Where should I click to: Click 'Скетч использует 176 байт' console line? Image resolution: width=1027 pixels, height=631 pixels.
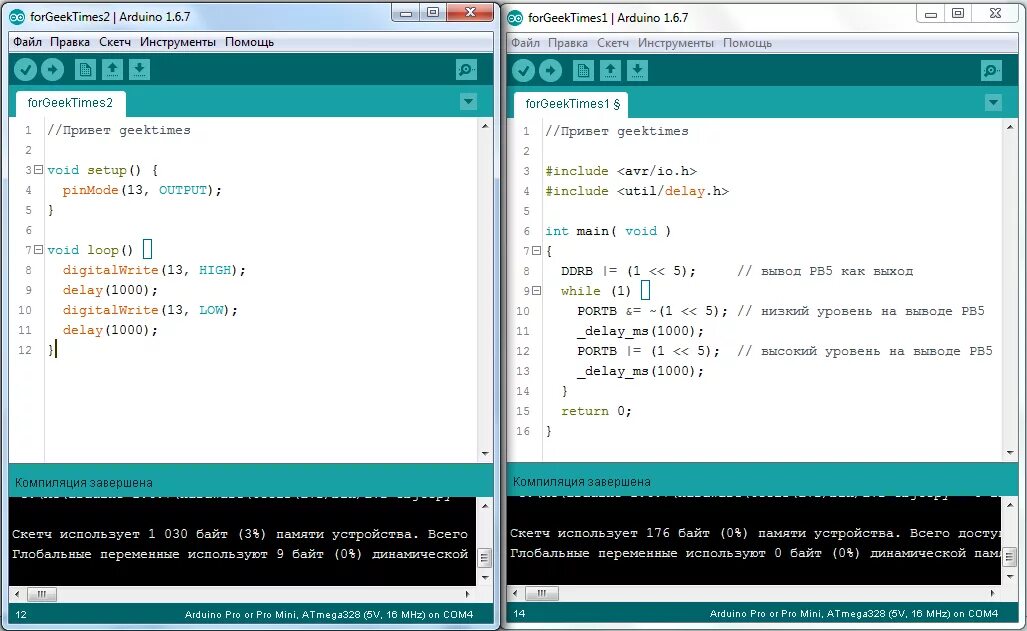click(755, 533)
